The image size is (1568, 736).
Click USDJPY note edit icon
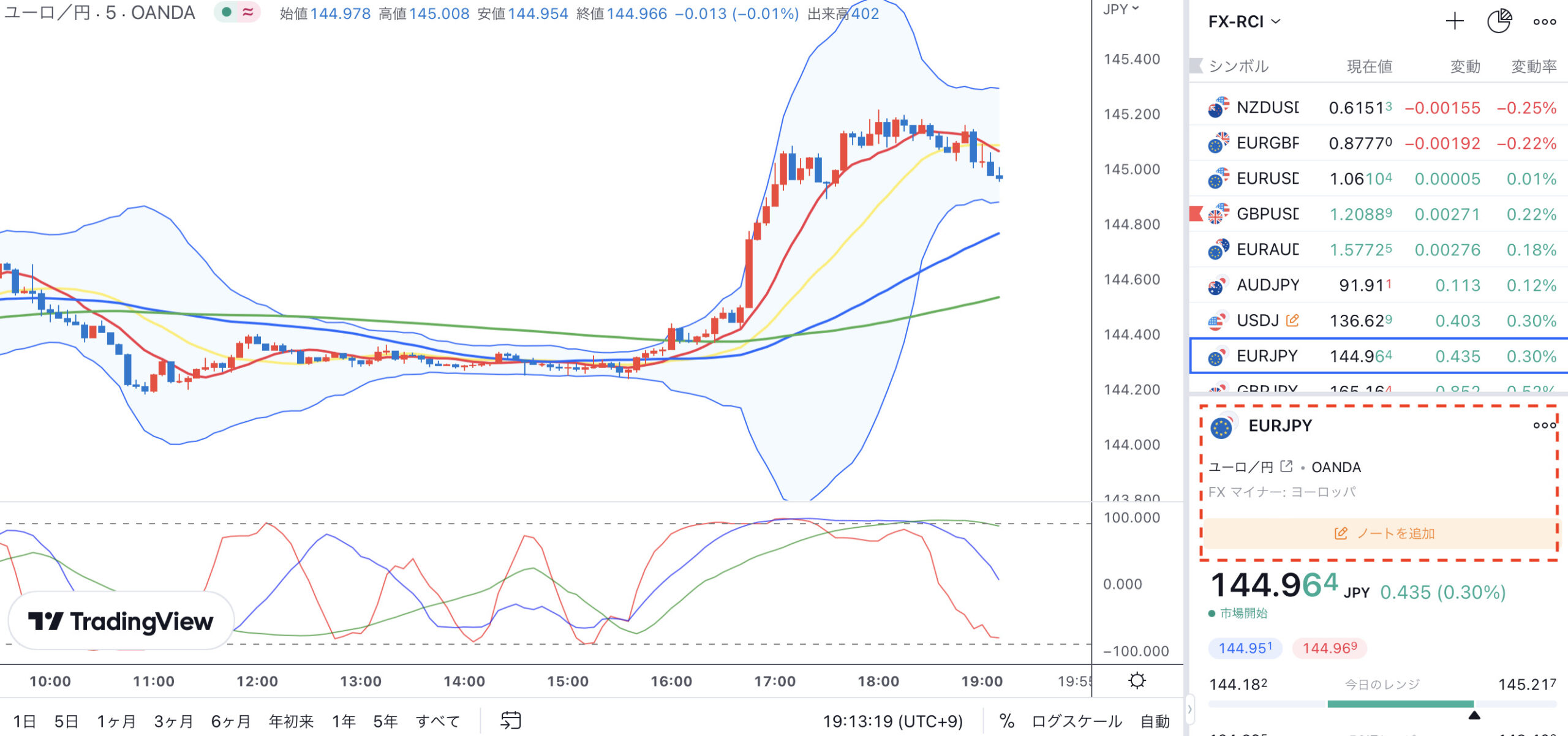point(1292,320)
